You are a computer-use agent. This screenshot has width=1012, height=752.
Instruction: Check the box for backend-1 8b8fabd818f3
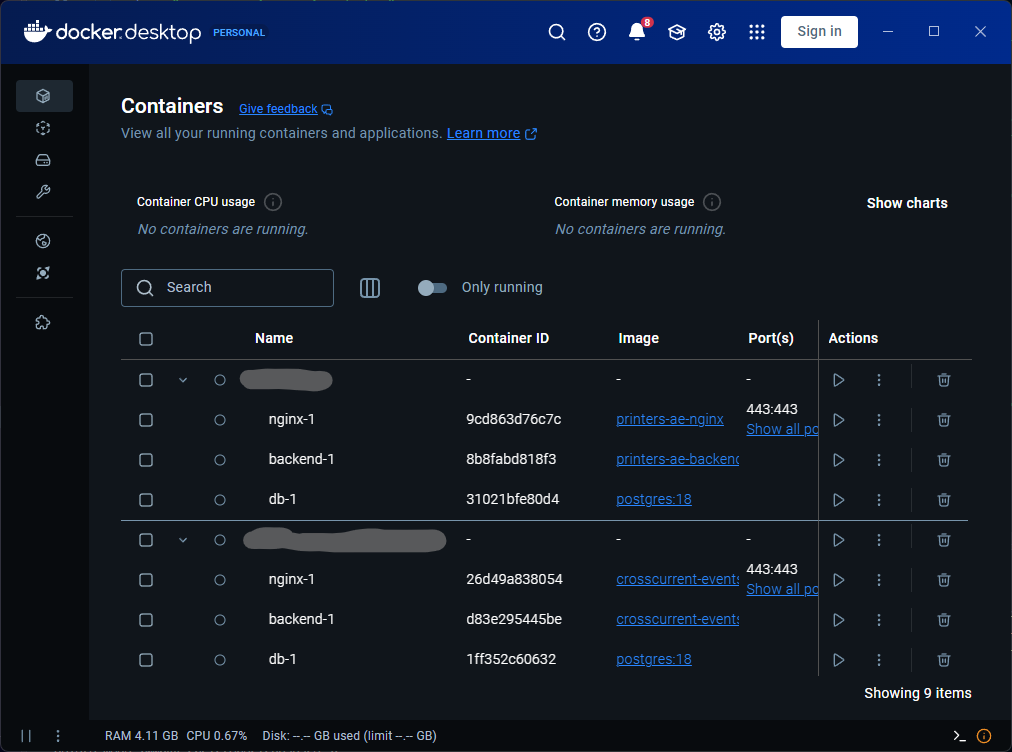[146, 460]
